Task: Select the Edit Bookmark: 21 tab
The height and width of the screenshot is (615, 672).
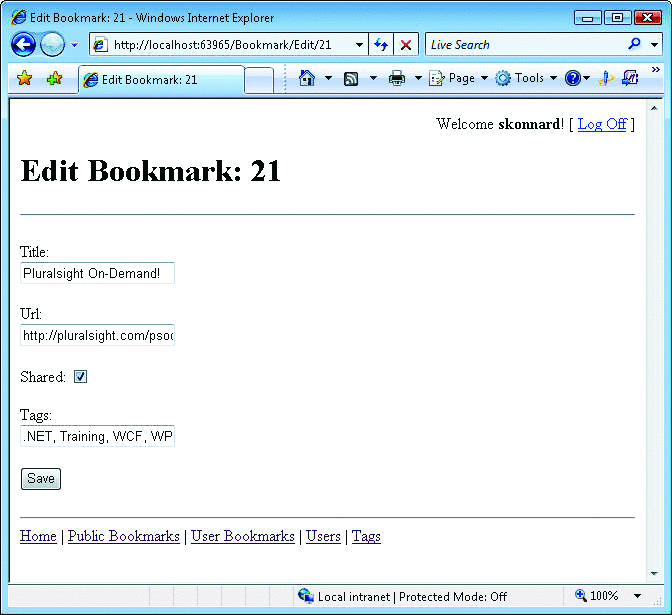Action: (x=161, y=80)
